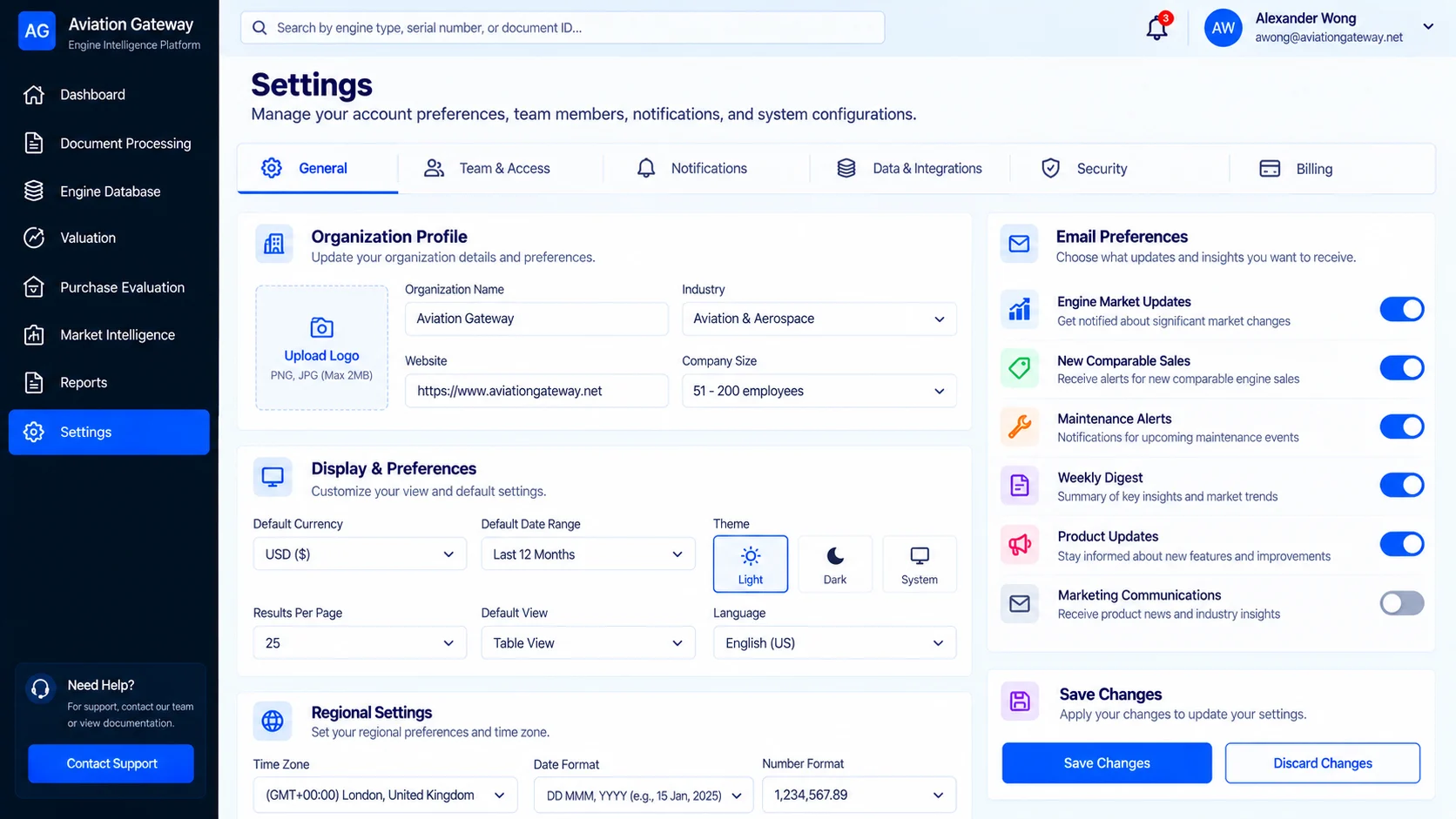The image size is (1456, 819).
Task: Click the Email Preferences envelope icon
Action: pyautogui.click(x=1019, y=244)
